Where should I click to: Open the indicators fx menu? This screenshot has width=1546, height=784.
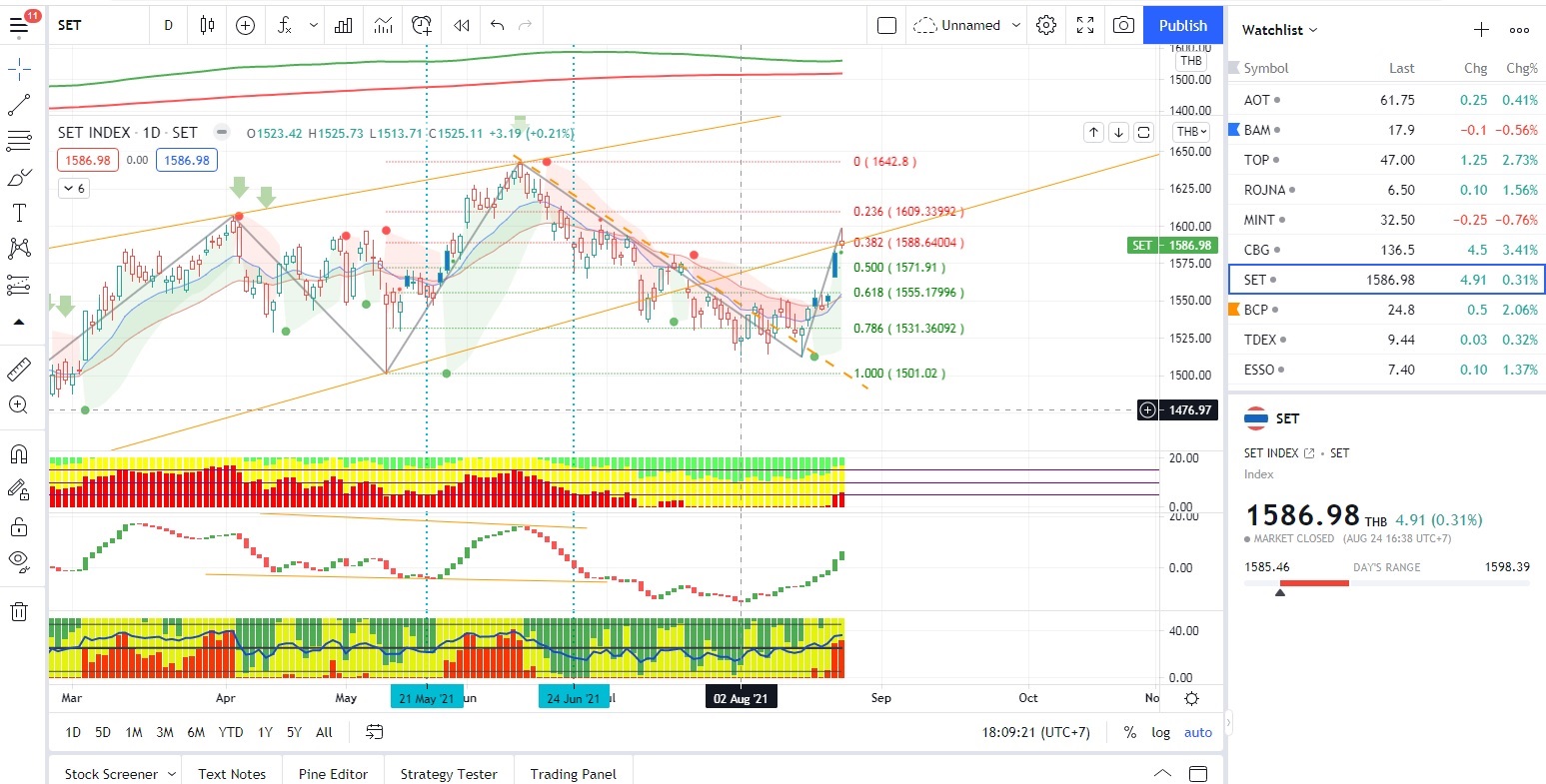coord(285,25)
